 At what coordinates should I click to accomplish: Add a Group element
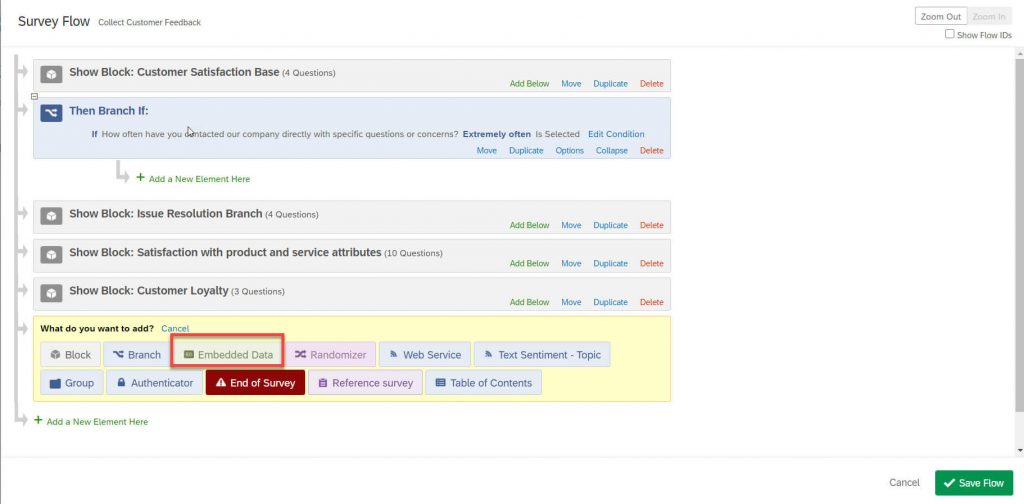click(x=72, y=383)
